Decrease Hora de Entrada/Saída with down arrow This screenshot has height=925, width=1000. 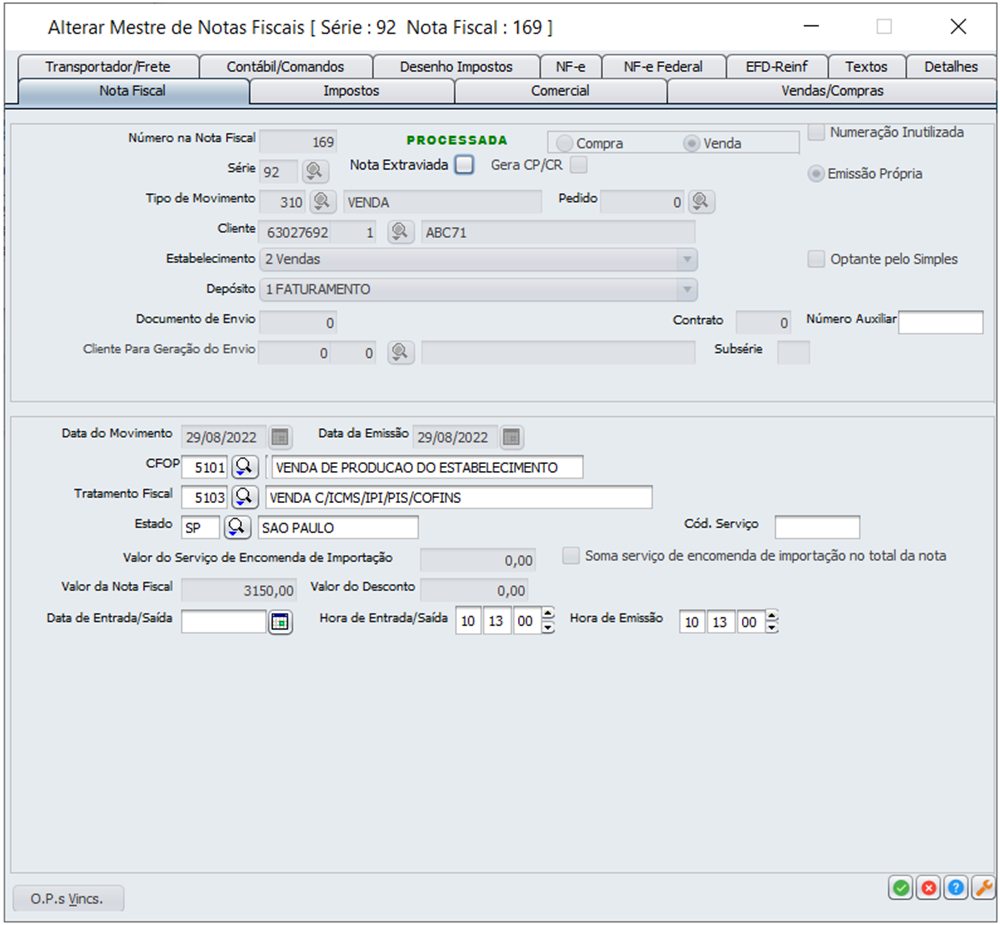(x=548, y=627)
